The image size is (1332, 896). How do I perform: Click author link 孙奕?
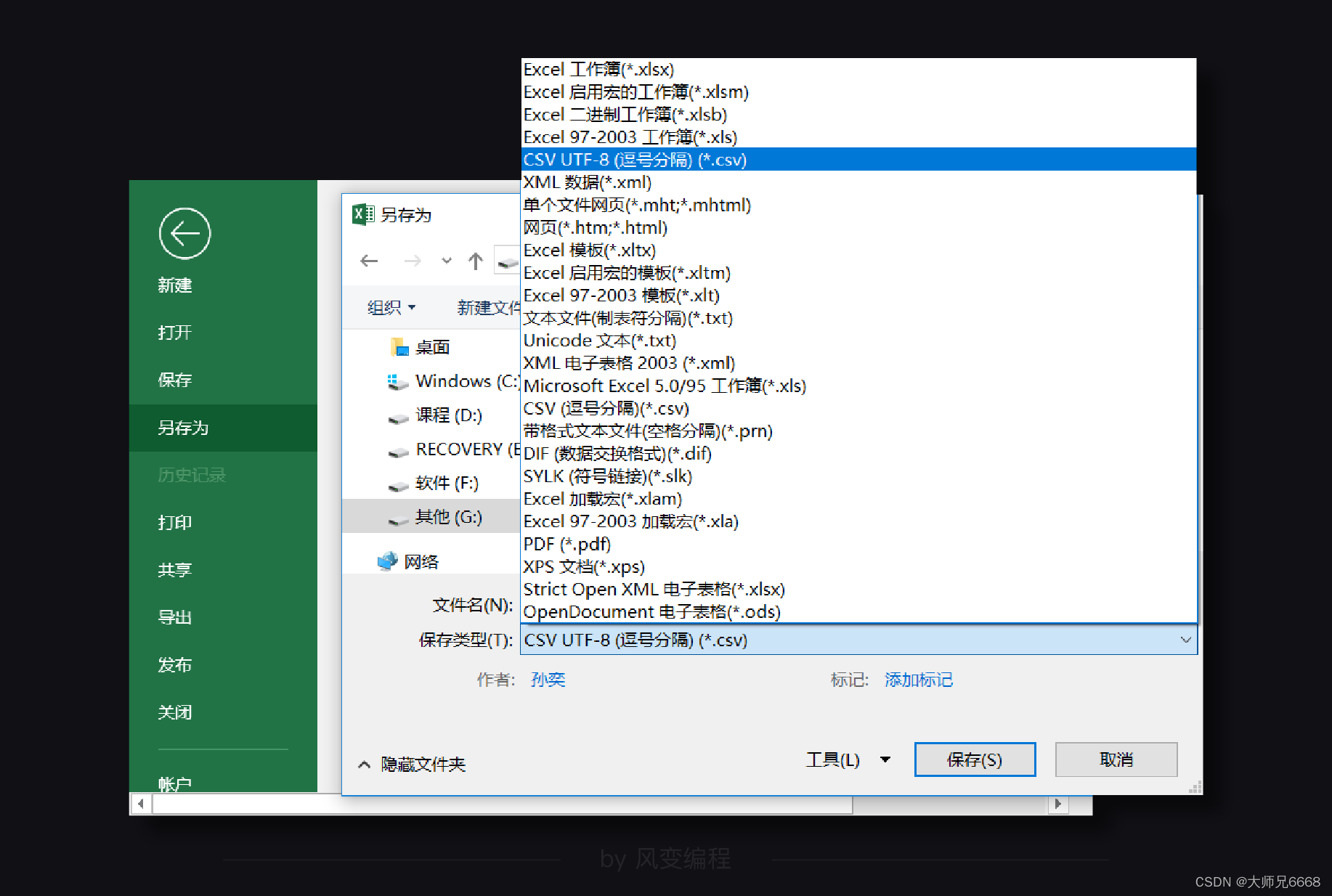[548, 680]
